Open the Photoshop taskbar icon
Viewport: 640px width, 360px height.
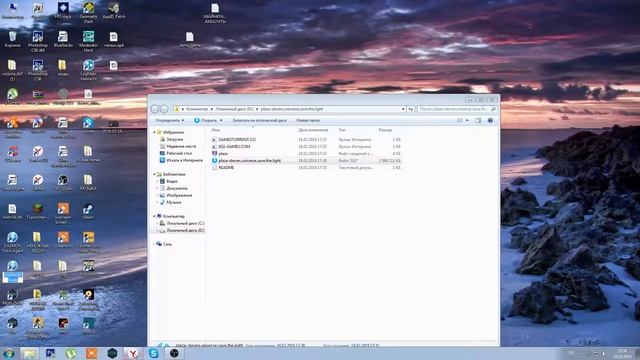pos(51,353)
